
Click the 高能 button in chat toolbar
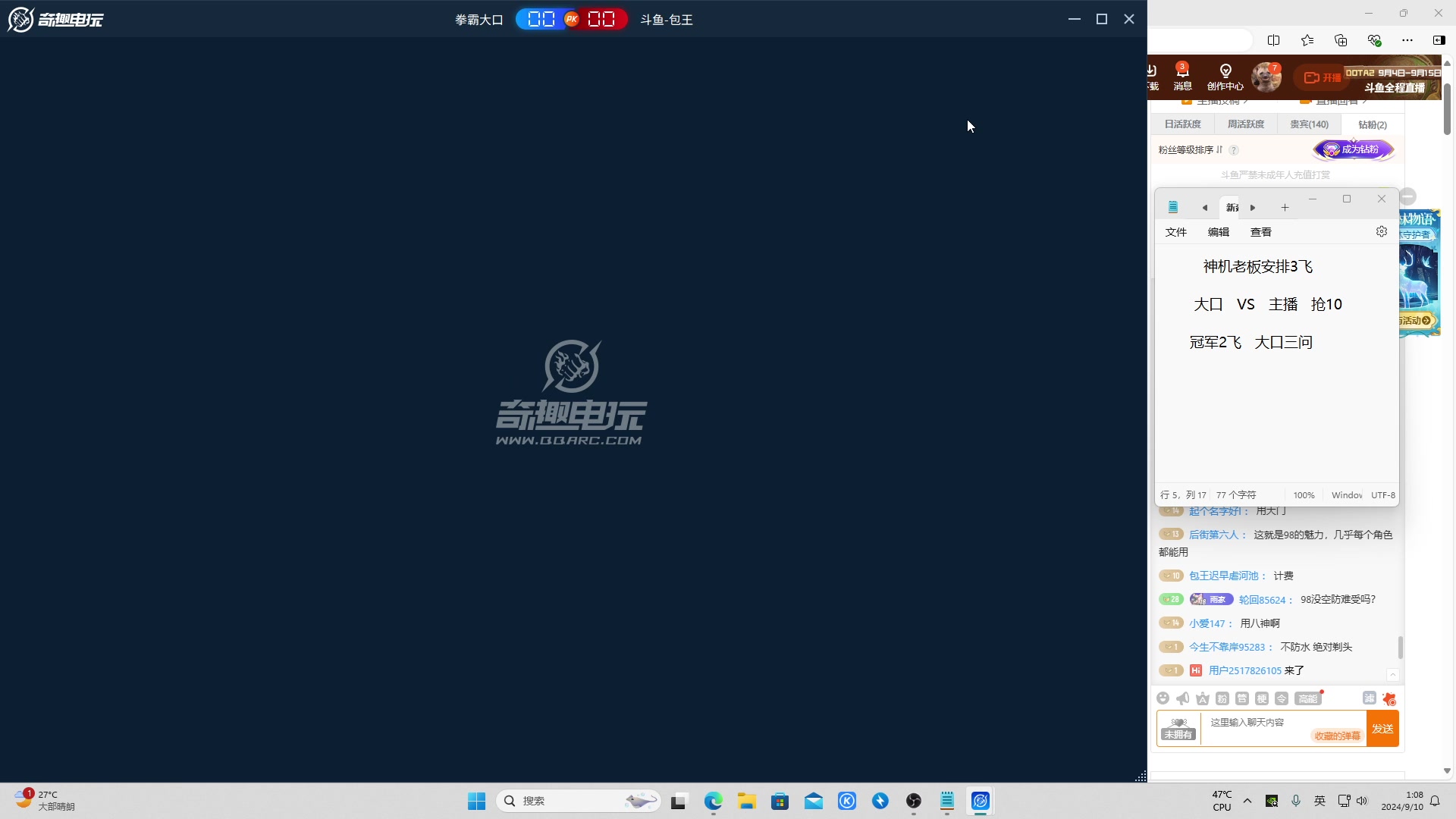click(x=1307, y=698)
